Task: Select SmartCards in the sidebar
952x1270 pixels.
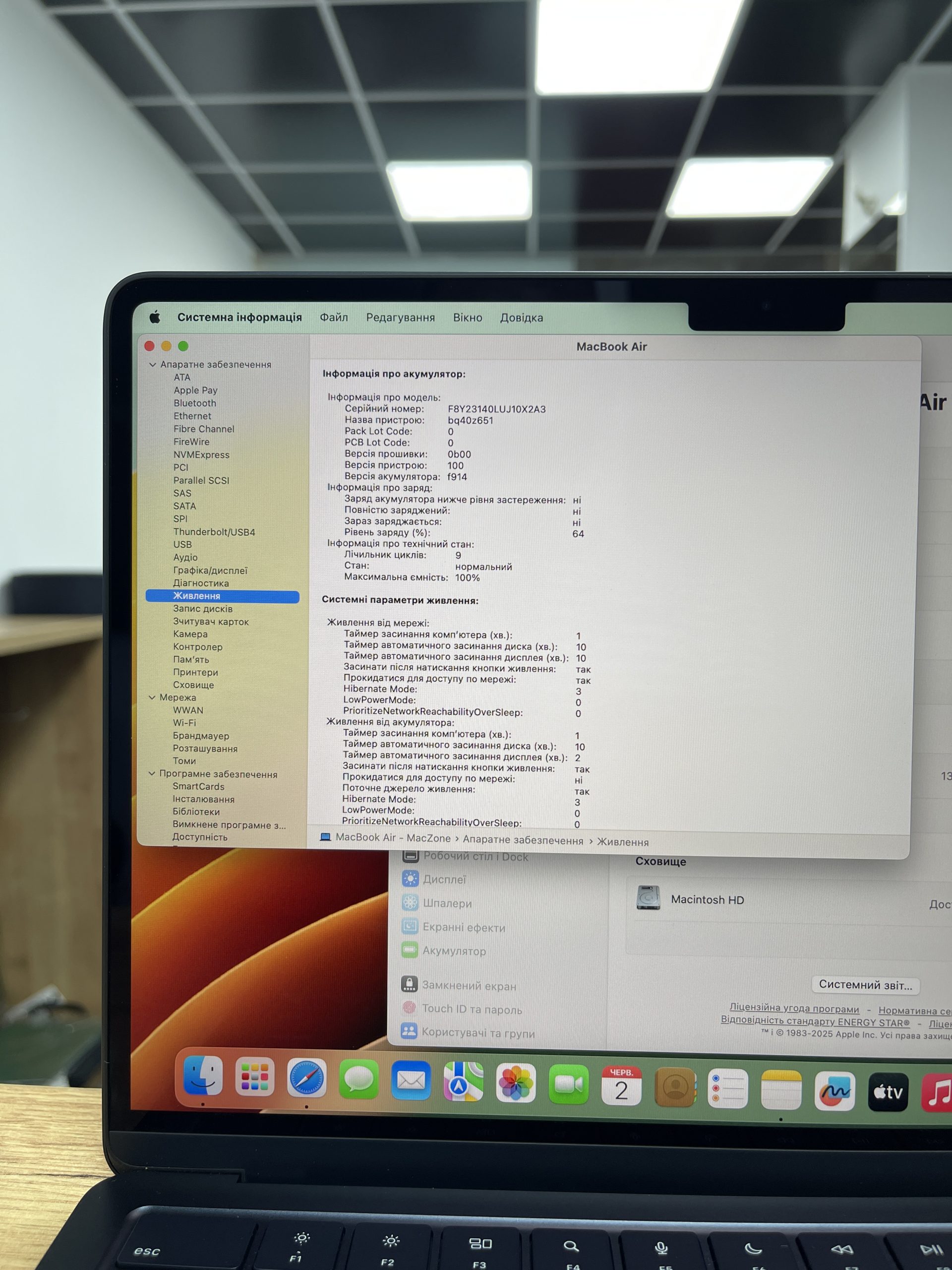Action: [198, 786]
